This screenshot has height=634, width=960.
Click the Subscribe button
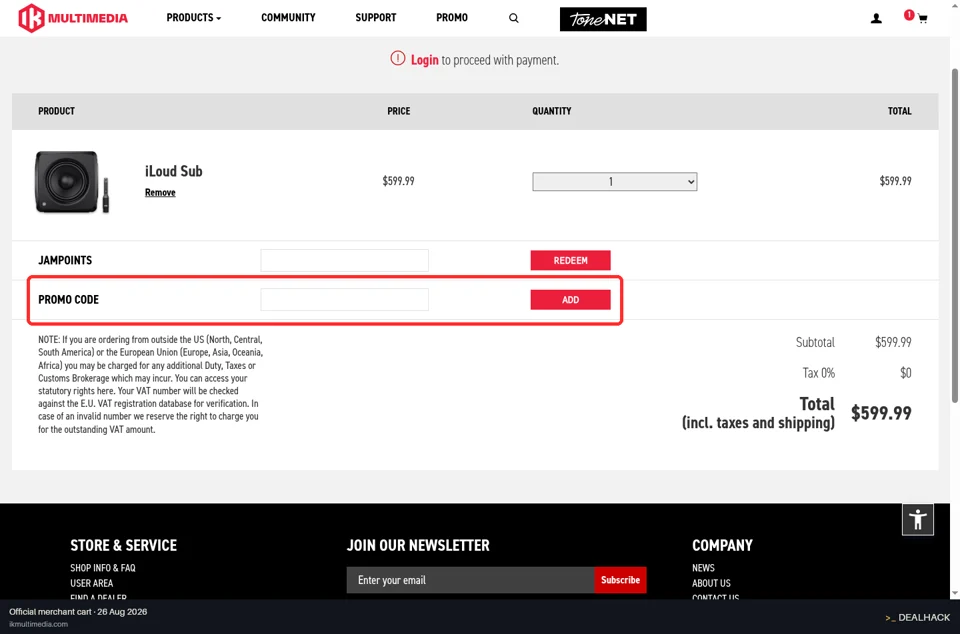[620, 580]
